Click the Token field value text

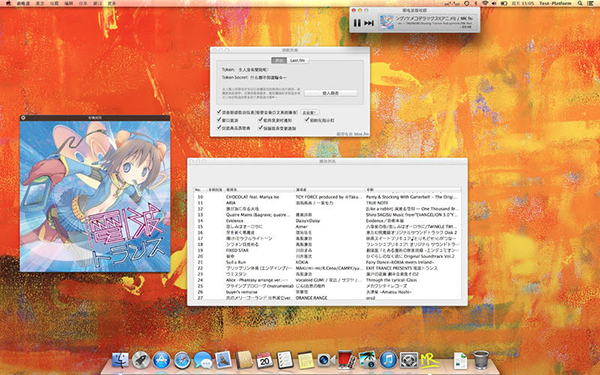[x=254, y=70]
